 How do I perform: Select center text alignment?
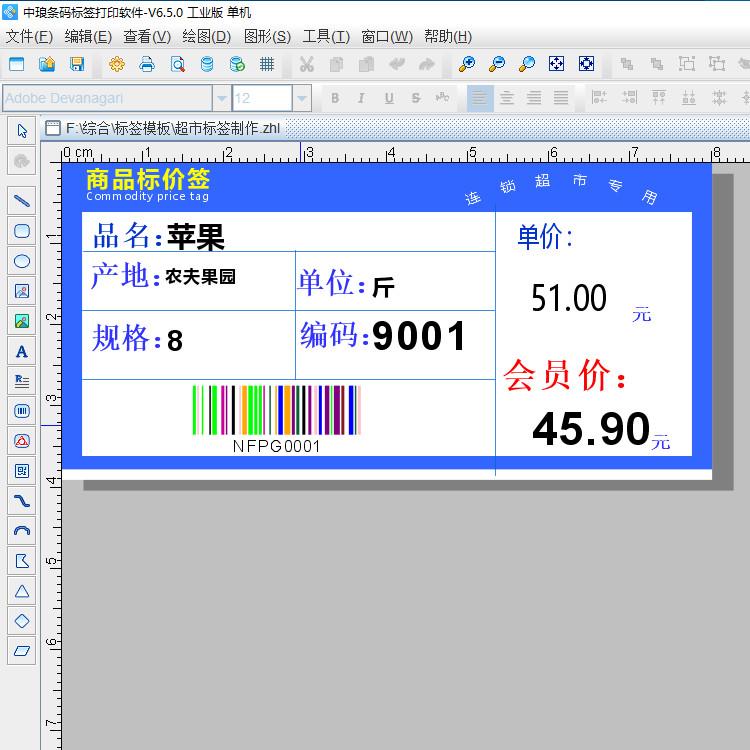tap(507, 98)
